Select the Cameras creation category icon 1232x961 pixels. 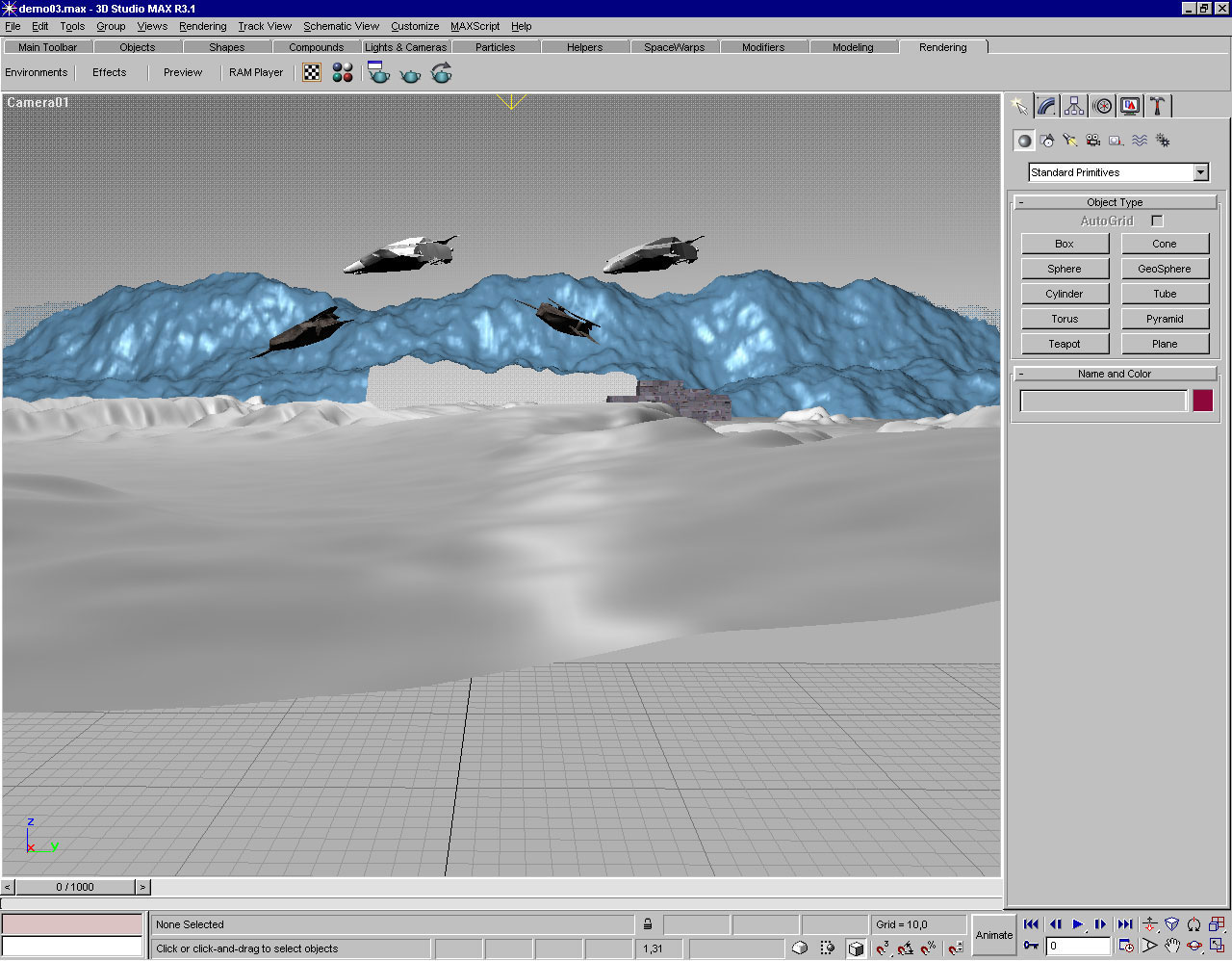point(1093,141)
